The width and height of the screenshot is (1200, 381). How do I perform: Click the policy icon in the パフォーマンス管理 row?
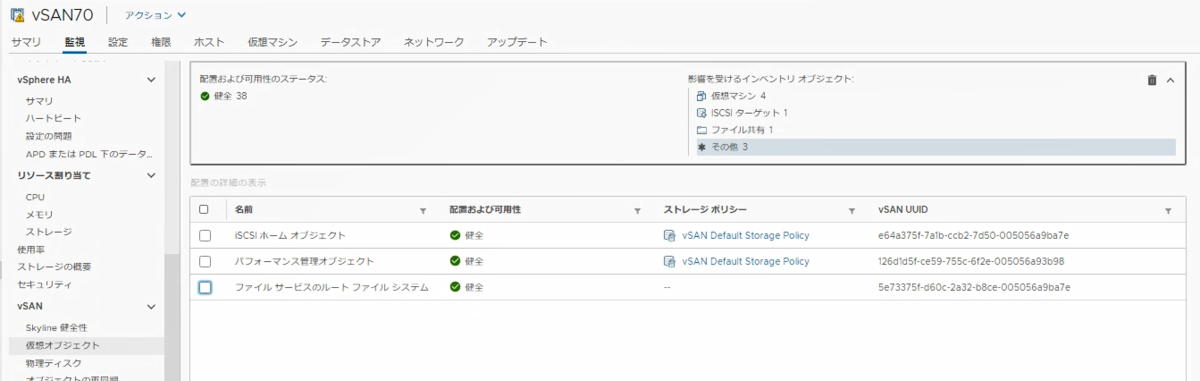point(670,262)
